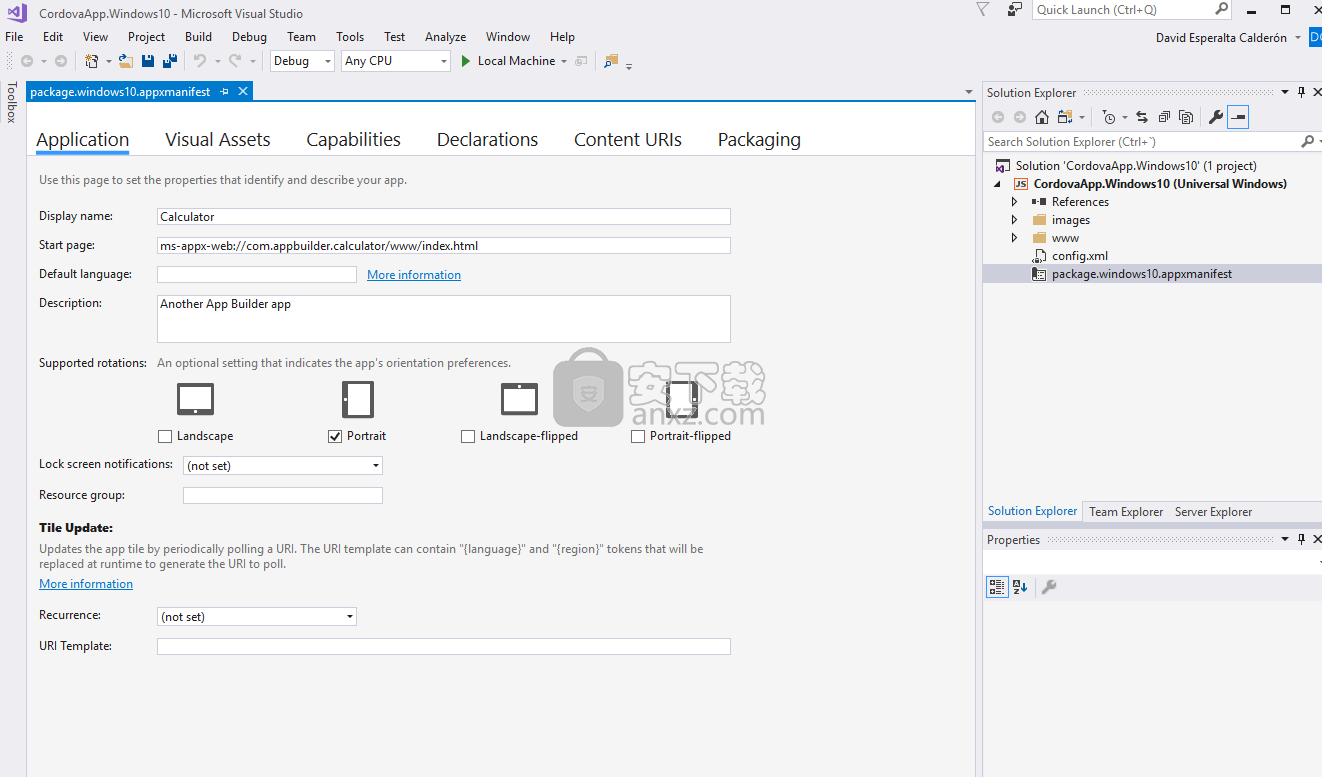Open the Project menu
The height and width of the screenshot is (777, 1322).
(x=146, y=37)
